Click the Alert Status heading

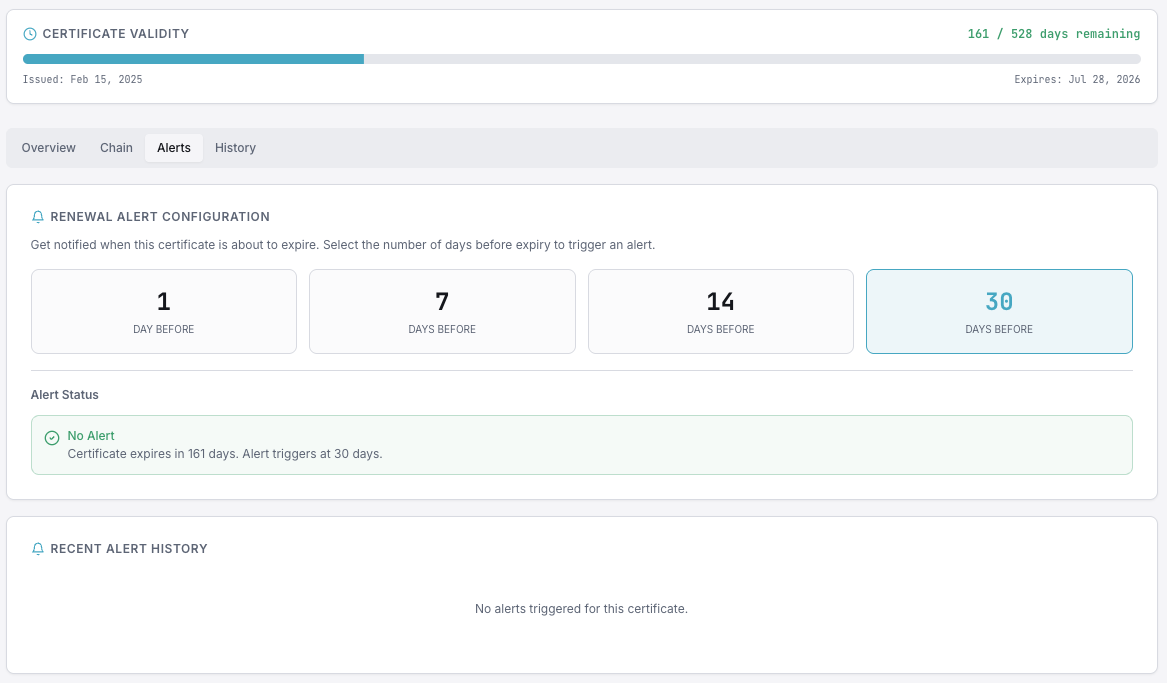65,395
